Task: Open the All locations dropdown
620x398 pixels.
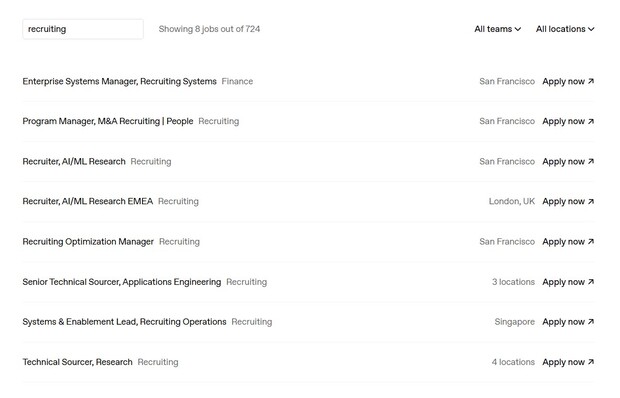Action: (565, 29)
